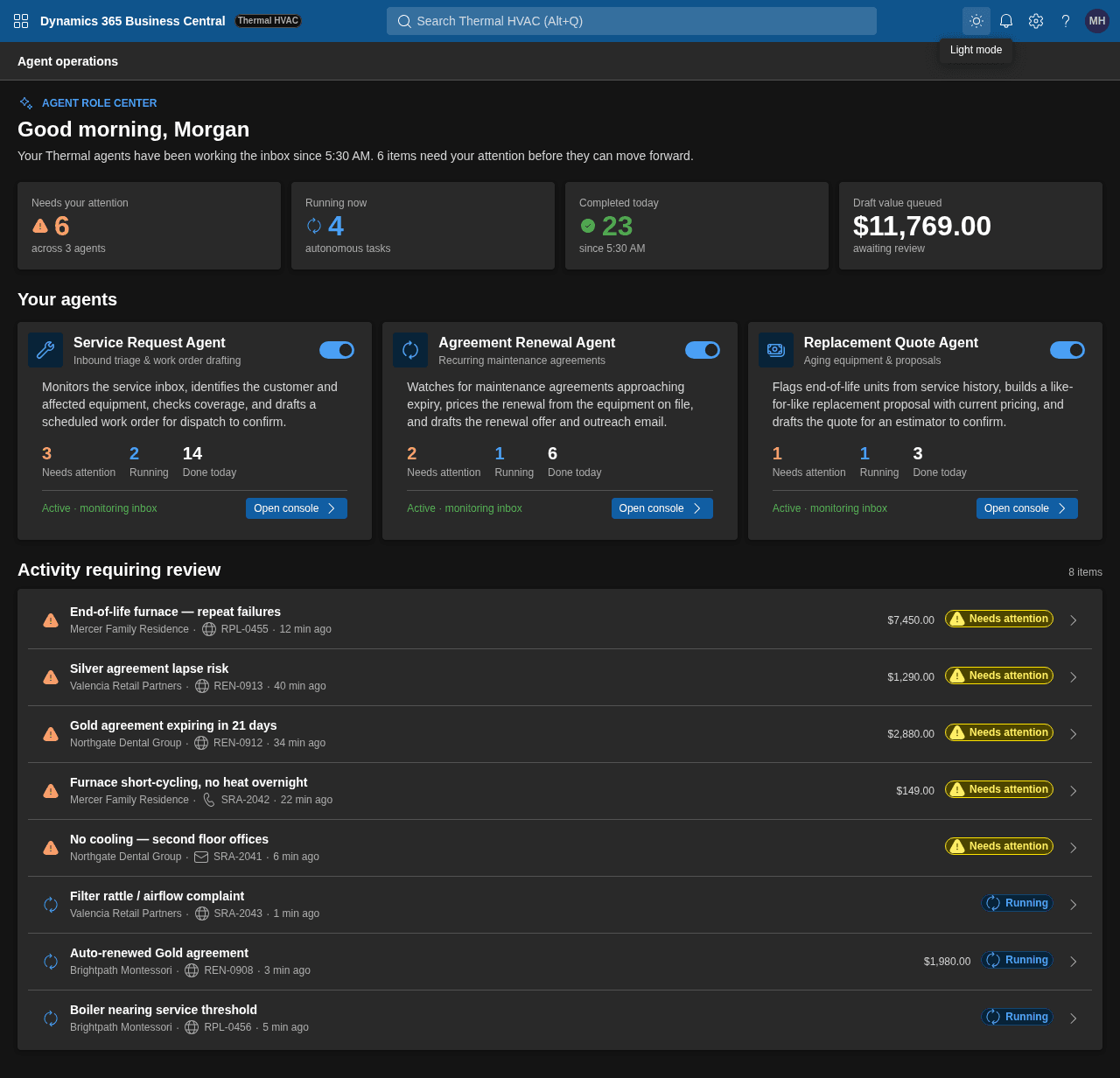Image resolution: width=1120 pixels, height=1078 pixels.
Task: Click warning icon beside Needs your attention count
Action: tap(40, 226)
